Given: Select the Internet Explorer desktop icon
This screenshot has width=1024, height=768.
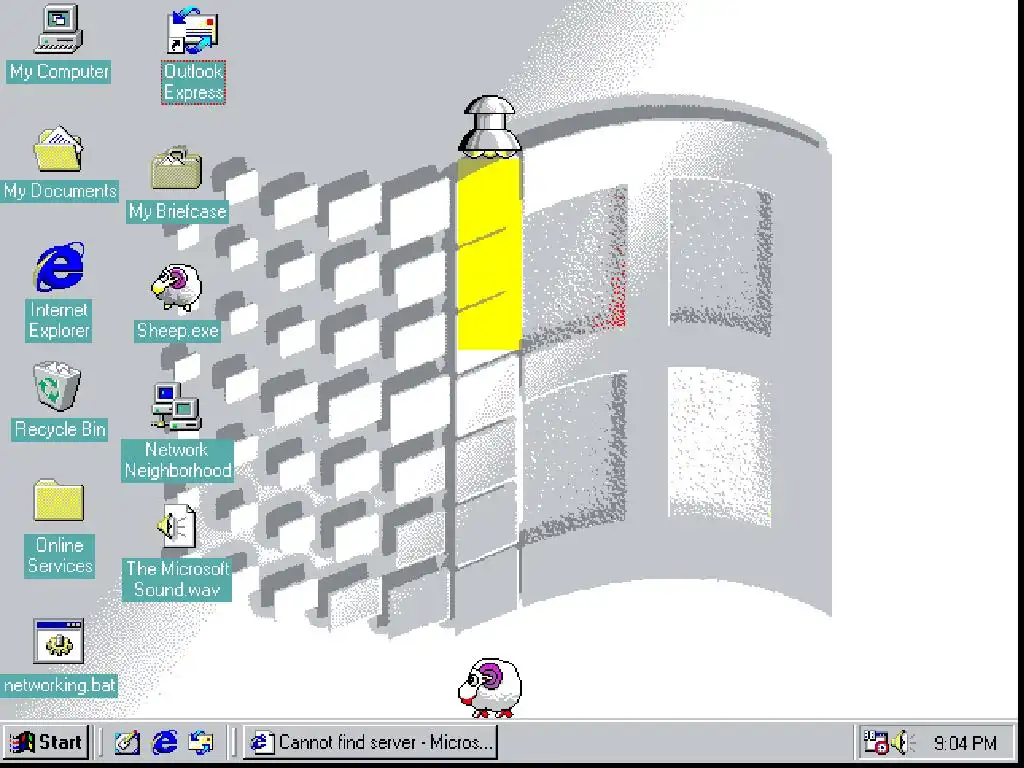Looking at the screenshot, I should (x=59, y=266).
